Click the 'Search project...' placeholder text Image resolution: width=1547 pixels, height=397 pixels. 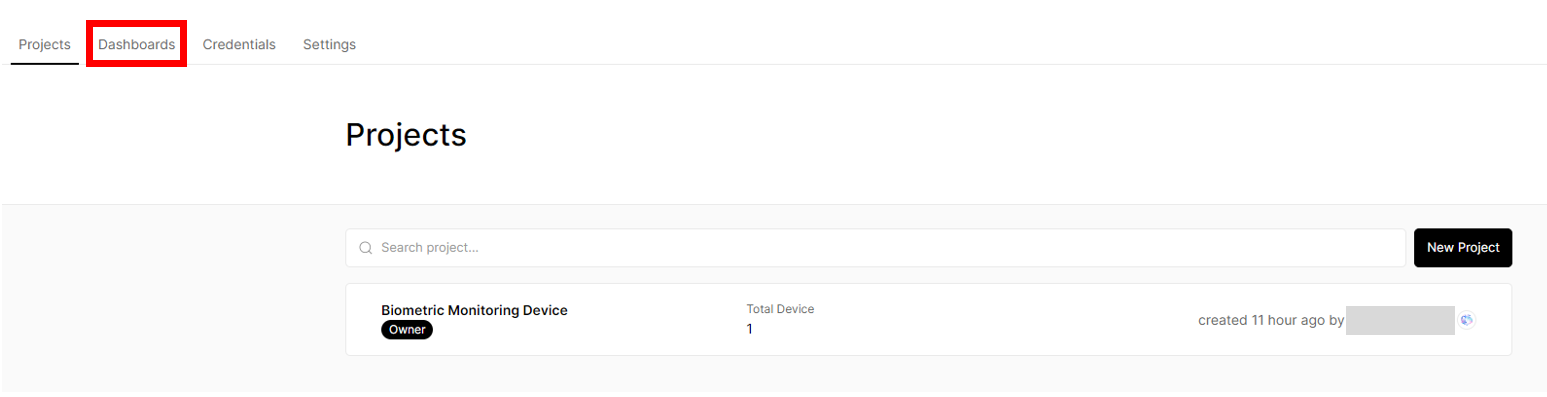[429, 248]
